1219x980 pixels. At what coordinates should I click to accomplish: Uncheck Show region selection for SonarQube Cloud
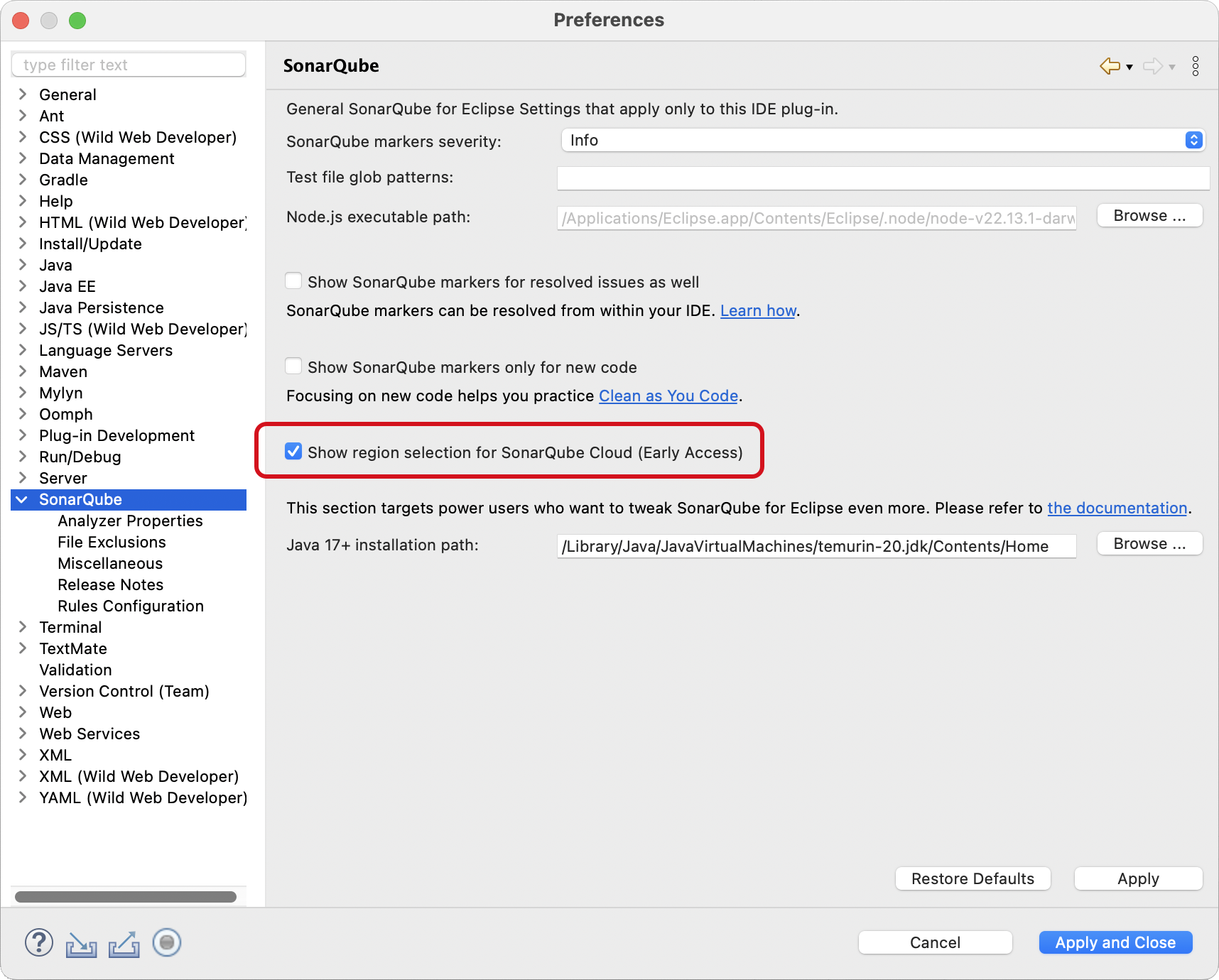pyautogui.click(x=293, y=452)
